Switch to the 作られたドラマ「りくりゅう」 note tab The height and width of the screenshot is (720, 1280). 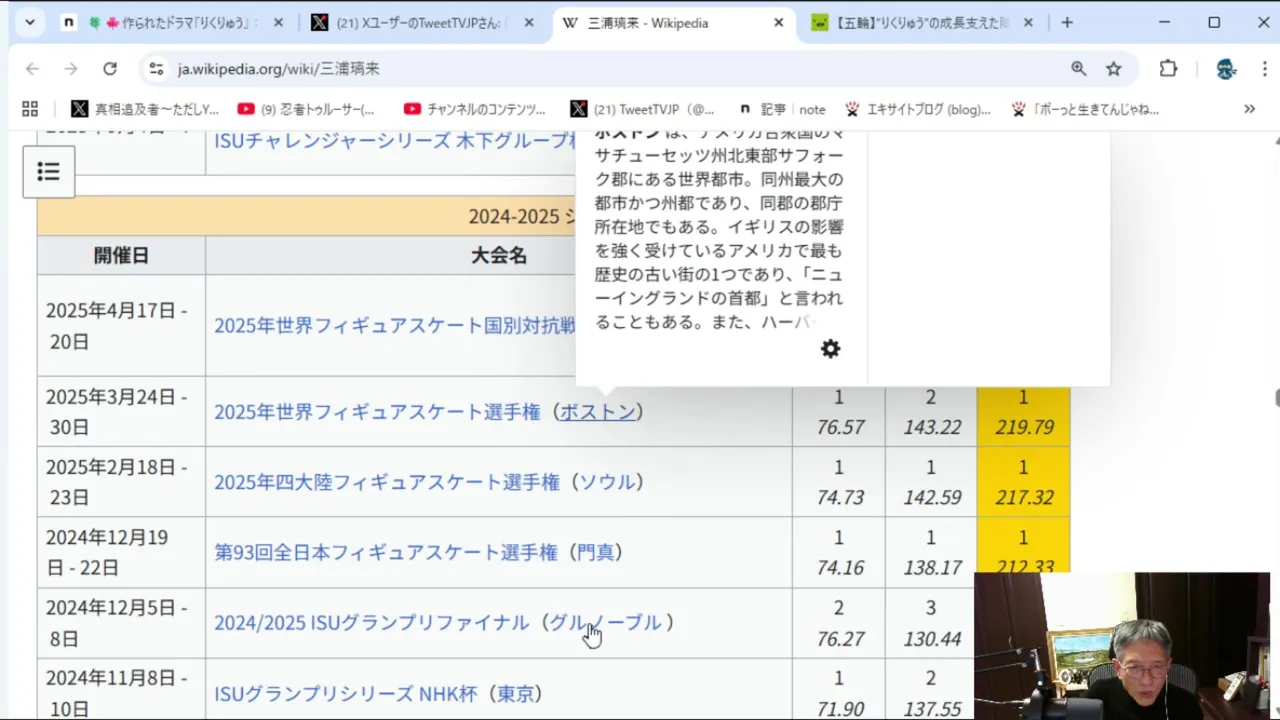click(x=174, y=22)
